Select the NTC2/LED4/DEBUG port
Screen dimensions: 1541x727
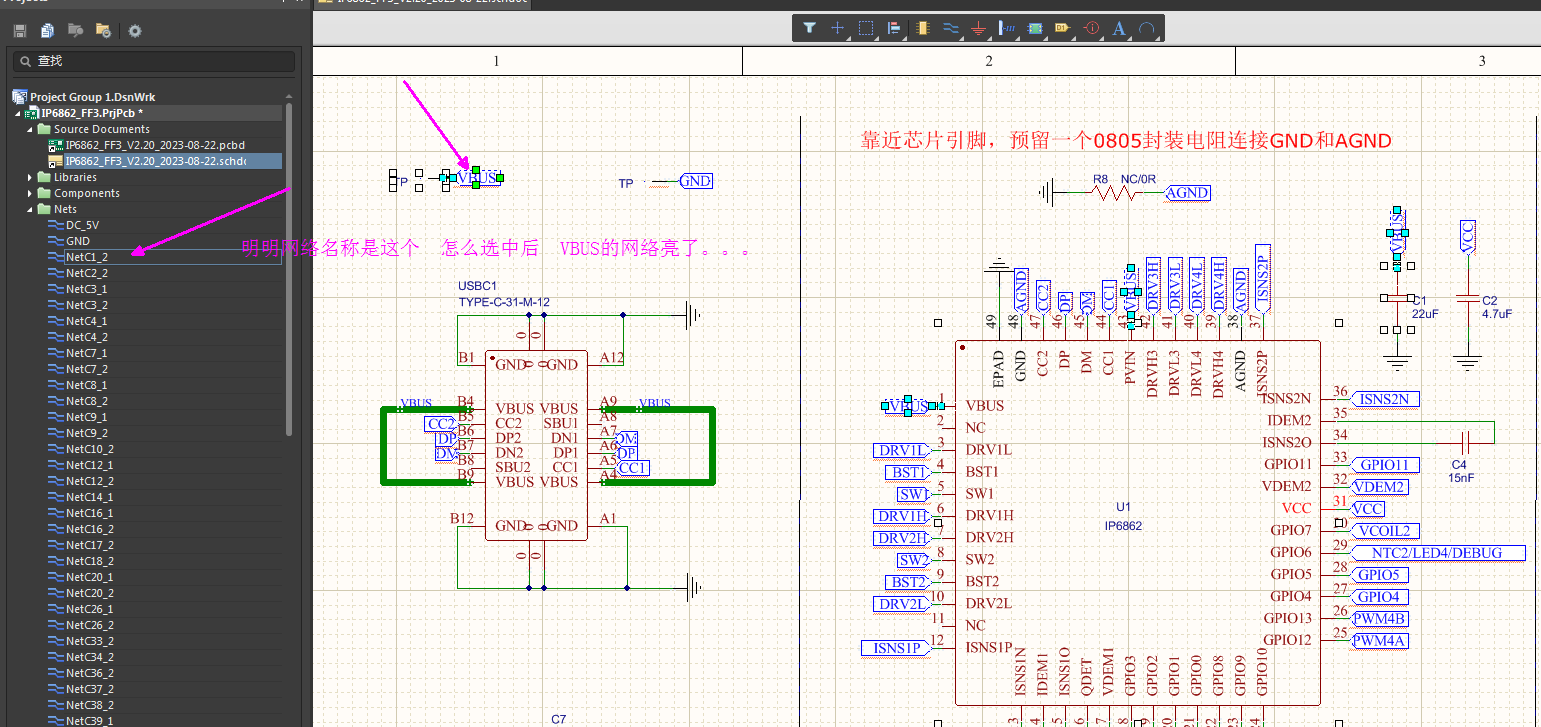(1440, 553)
